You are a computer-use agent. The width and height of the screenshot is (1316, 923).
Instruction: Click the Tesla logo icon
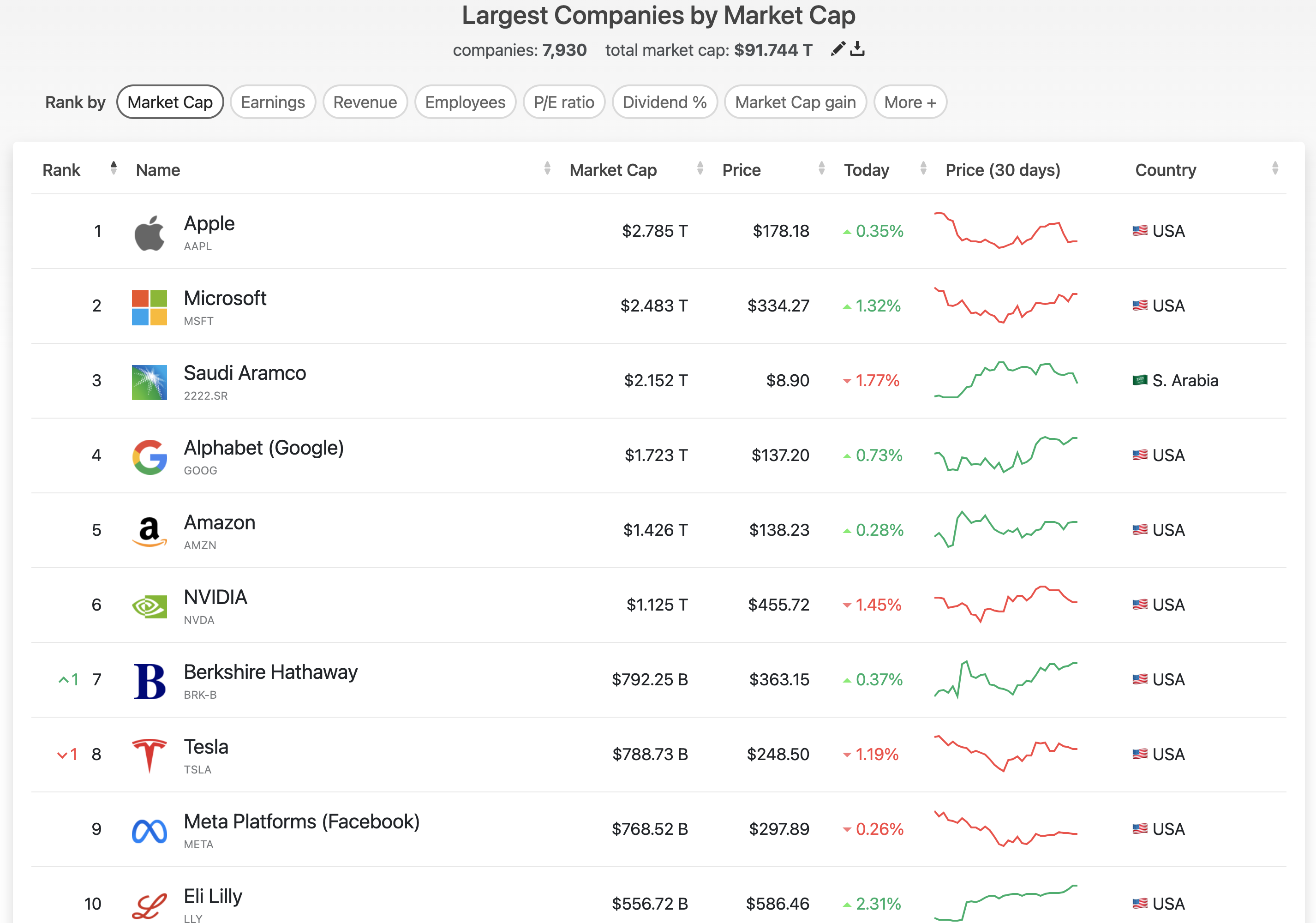coord(149,755)
